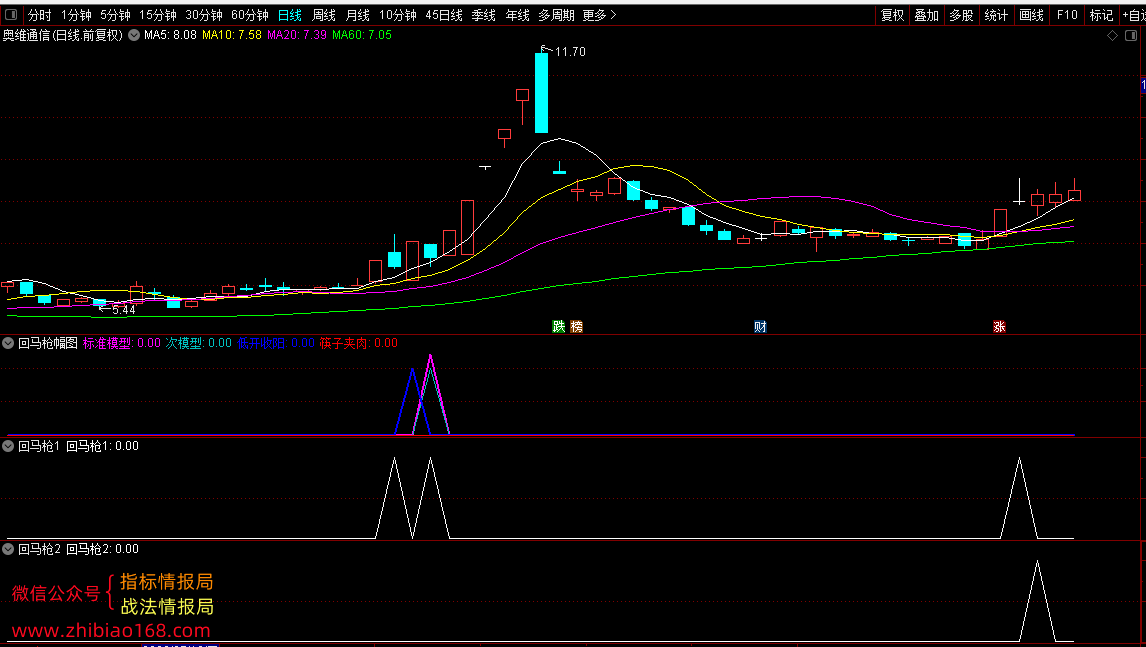Image resolution: width=1146 pixels, height=647 pixels.
Task: Click the green 跌 event marker
Action: [x=558, y=327]
